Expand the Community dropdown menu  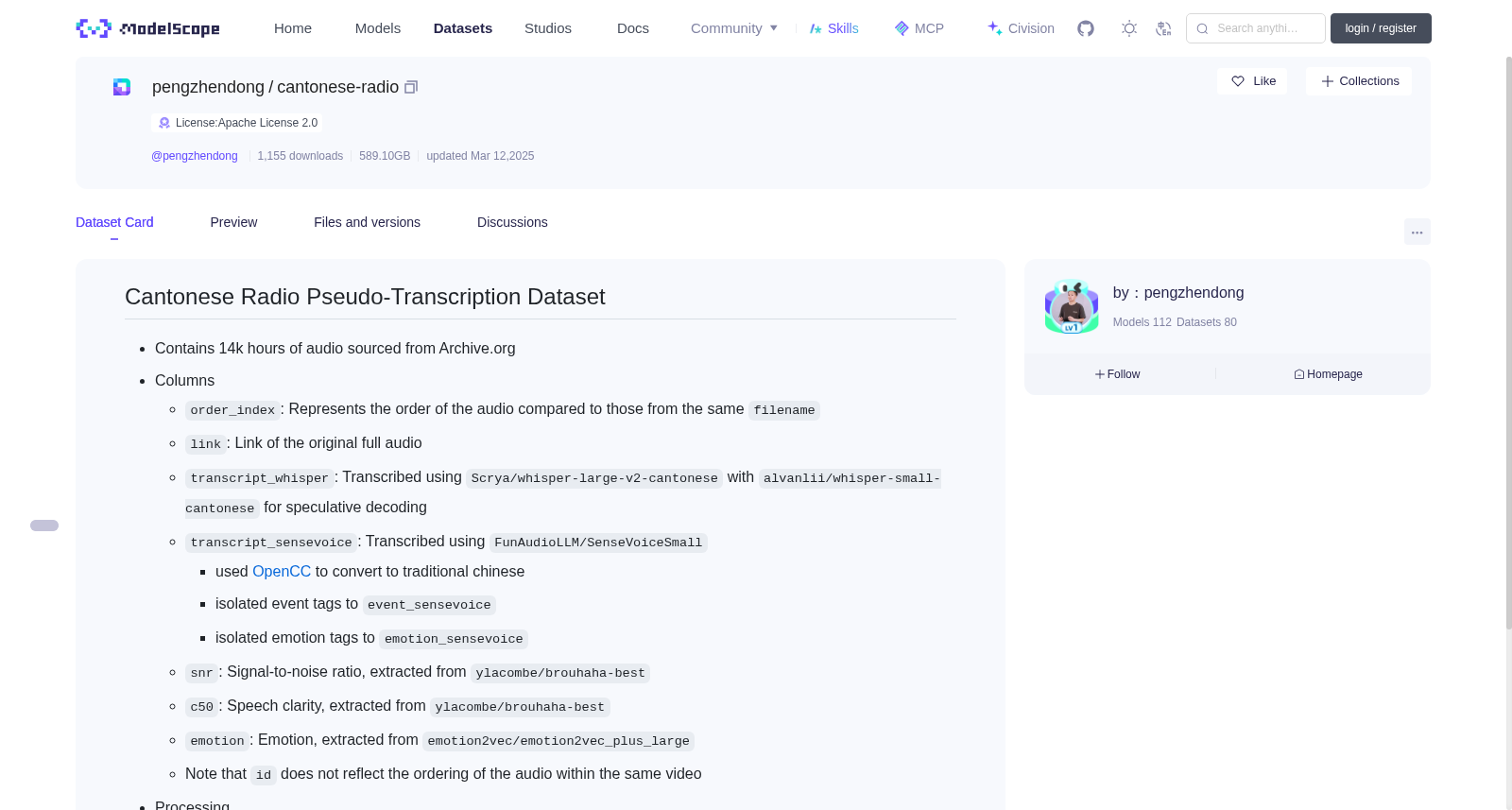[x=734, y=28]
